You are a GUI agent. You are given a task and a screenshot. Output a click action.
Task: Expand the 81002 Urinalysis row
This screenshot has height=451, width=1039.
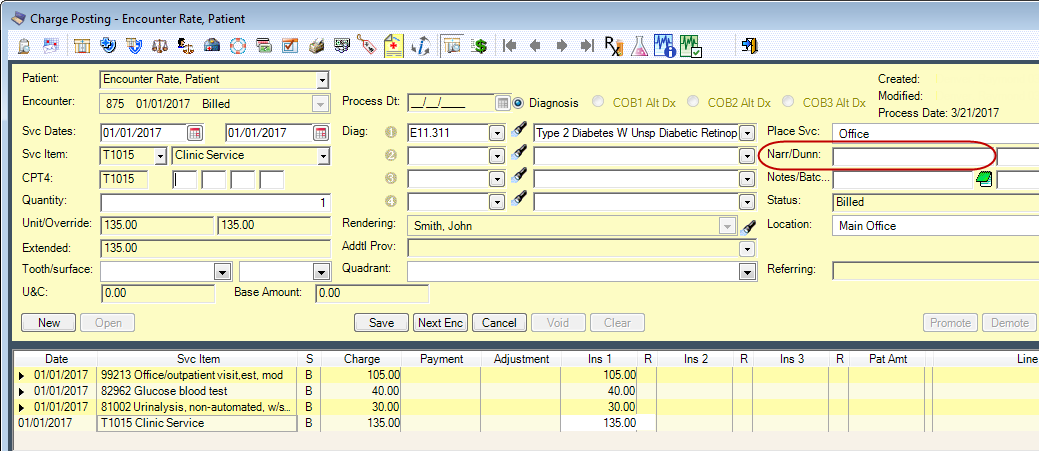22,407
